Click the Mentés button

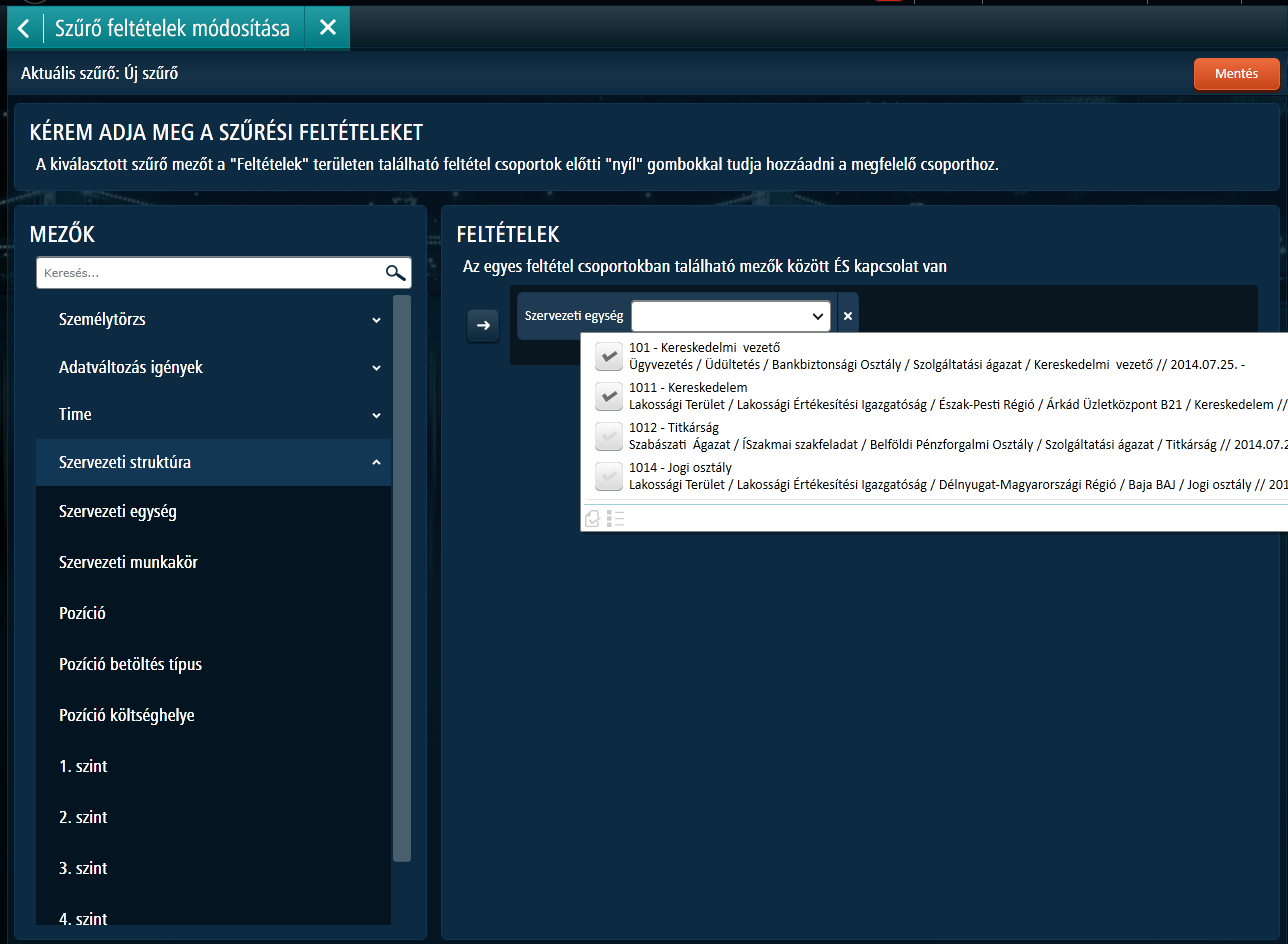coord(1236,74)
